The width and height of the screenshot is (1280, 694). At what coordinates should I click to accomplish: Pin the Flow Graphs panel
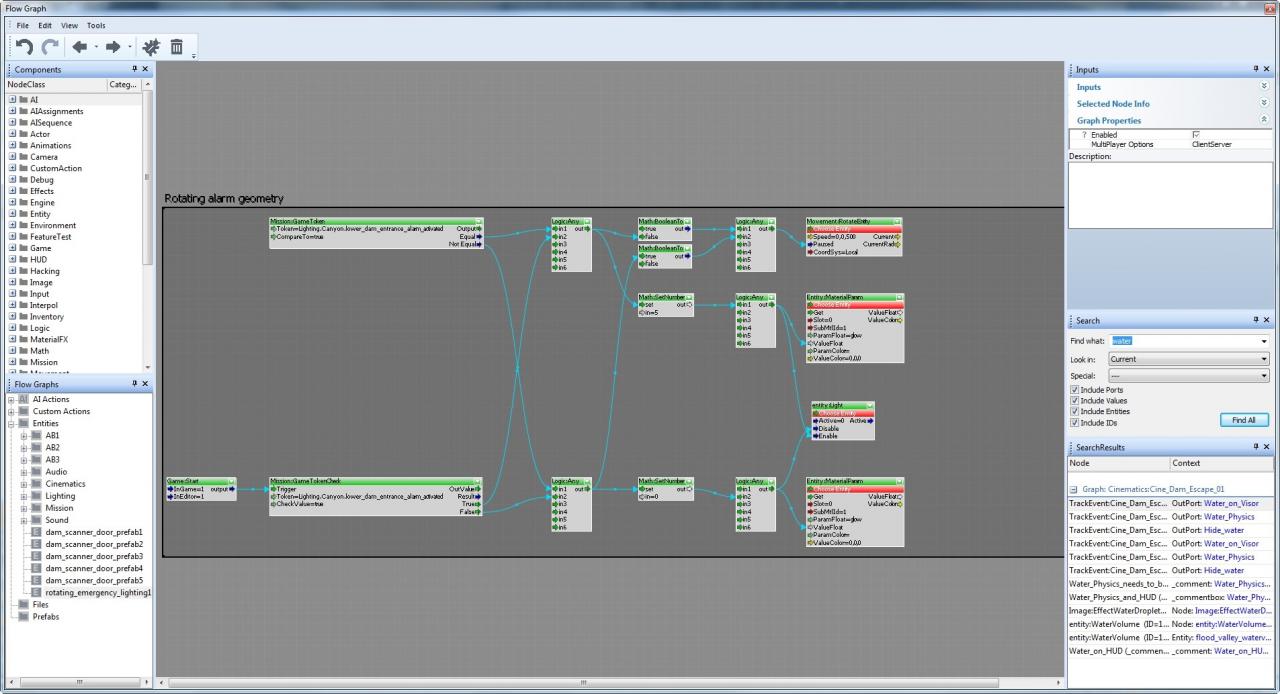[134, 384]
